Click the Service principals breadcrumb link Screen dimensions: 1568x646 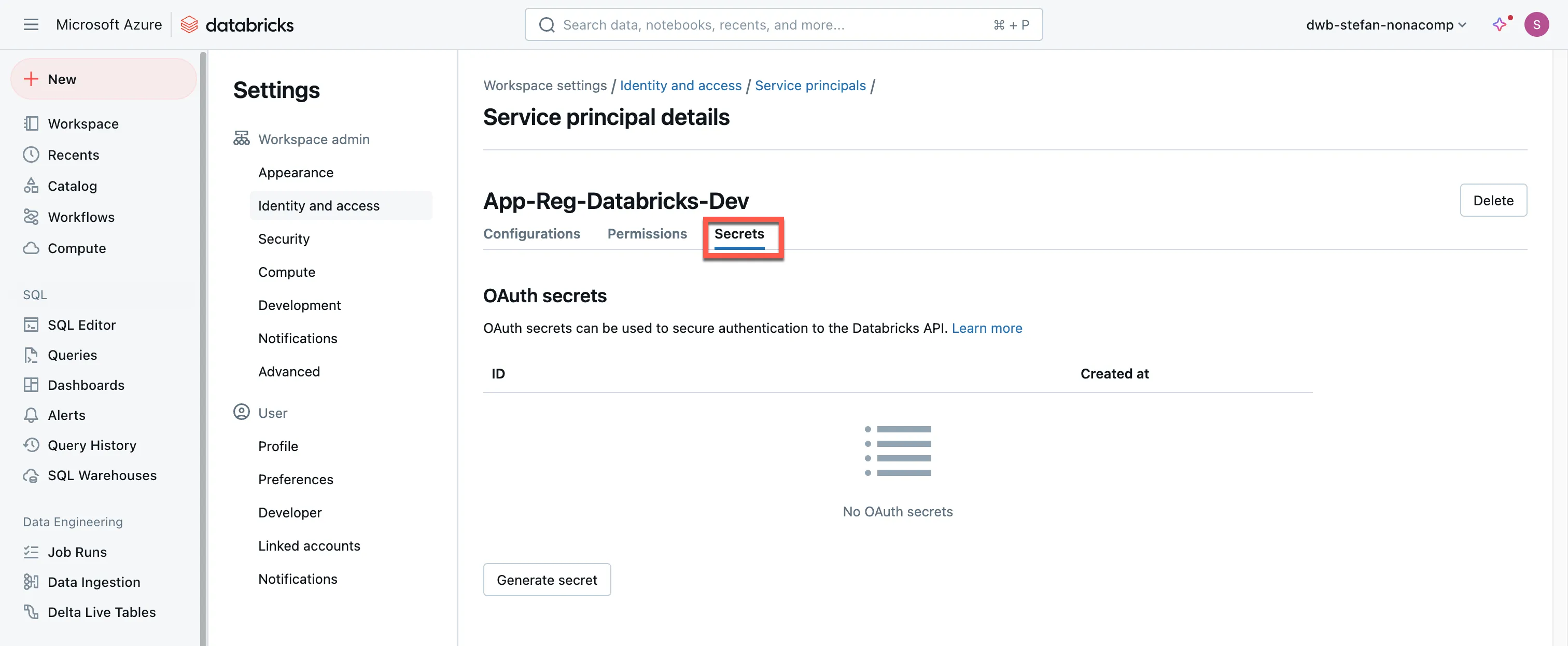click(809, 85)
